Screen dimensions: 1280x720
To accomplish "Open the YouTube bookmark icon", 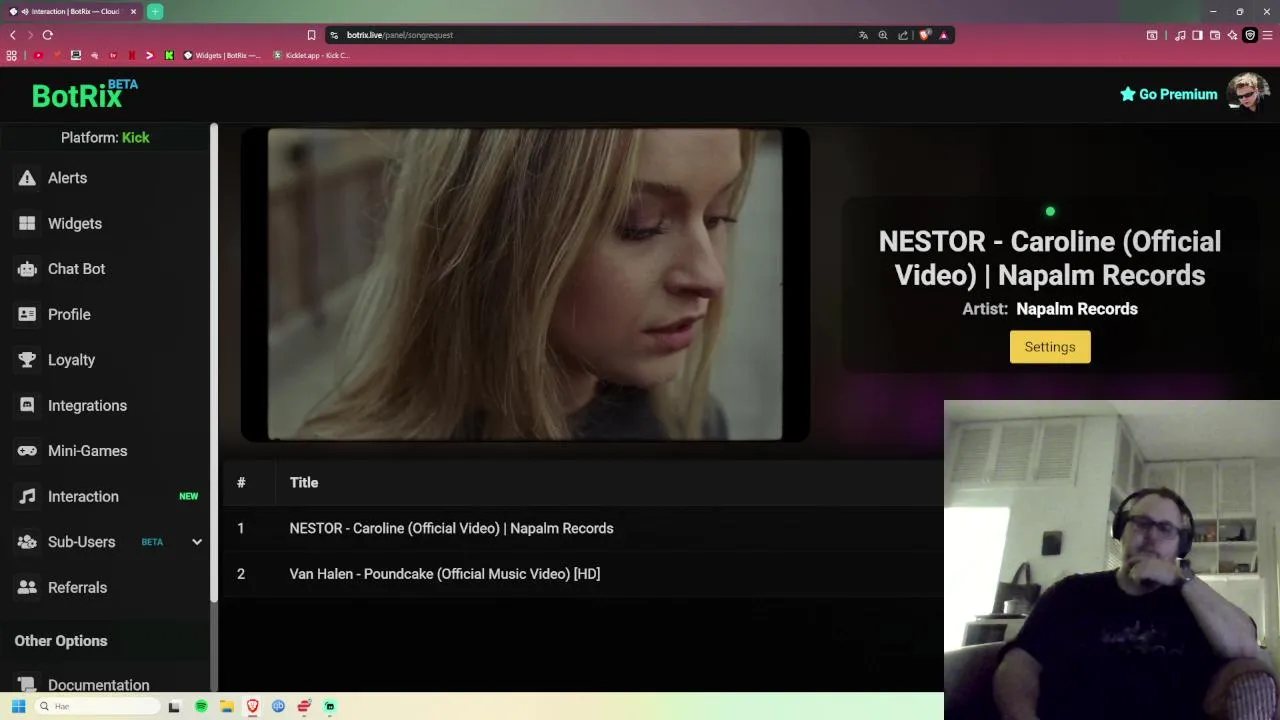I will tap(38, 55).
